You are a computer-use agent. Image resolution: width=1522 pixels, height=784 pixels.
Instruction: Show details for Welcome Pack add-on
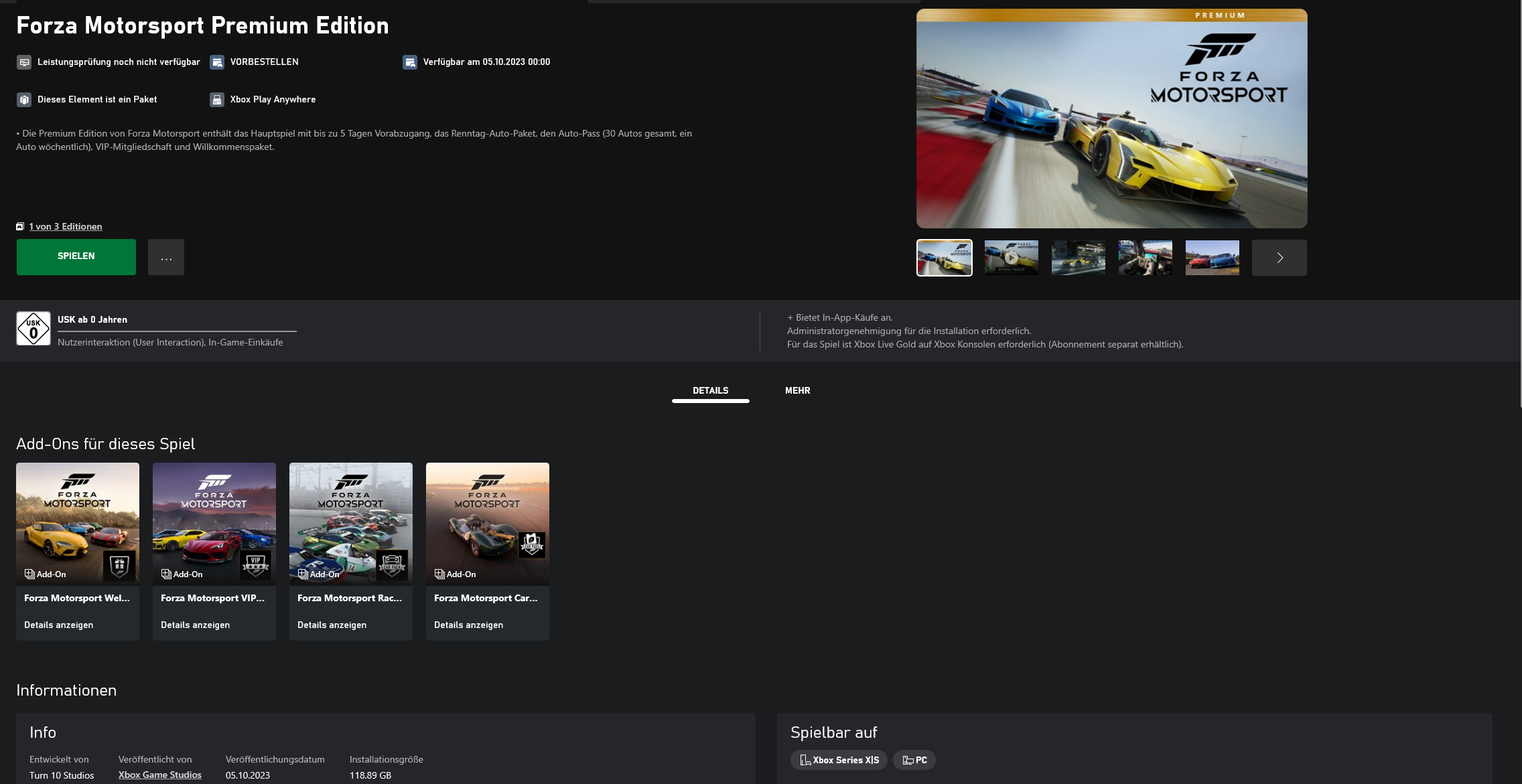(x=59, y=625)
